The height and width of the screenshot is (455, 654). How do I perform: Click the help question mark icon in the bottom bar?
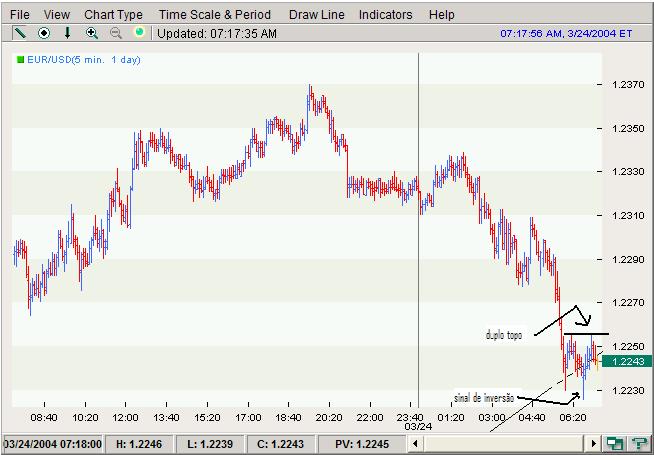(640, 443)
